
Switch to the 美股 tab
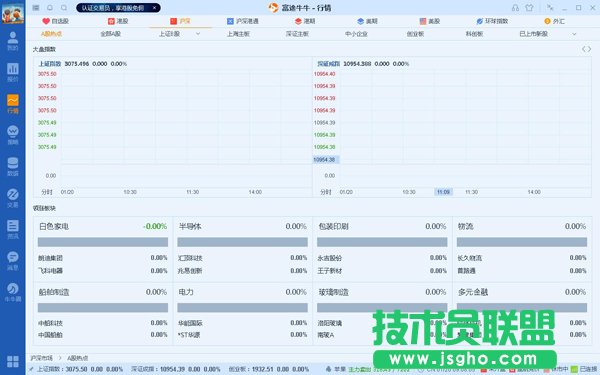point(430,21)
